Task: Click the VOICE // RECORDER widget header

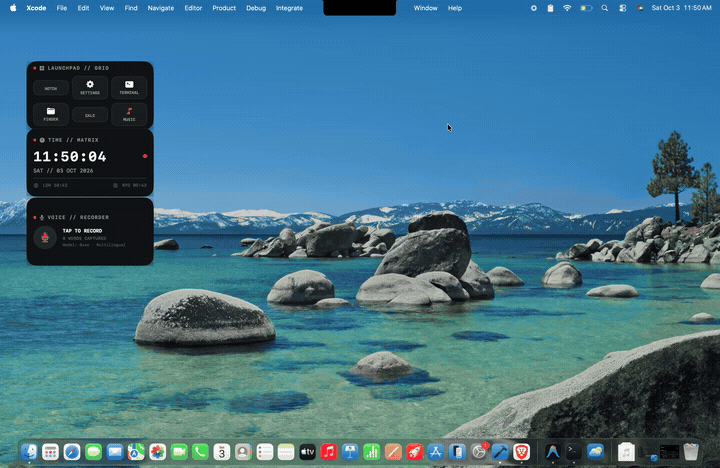Action: 78,217
